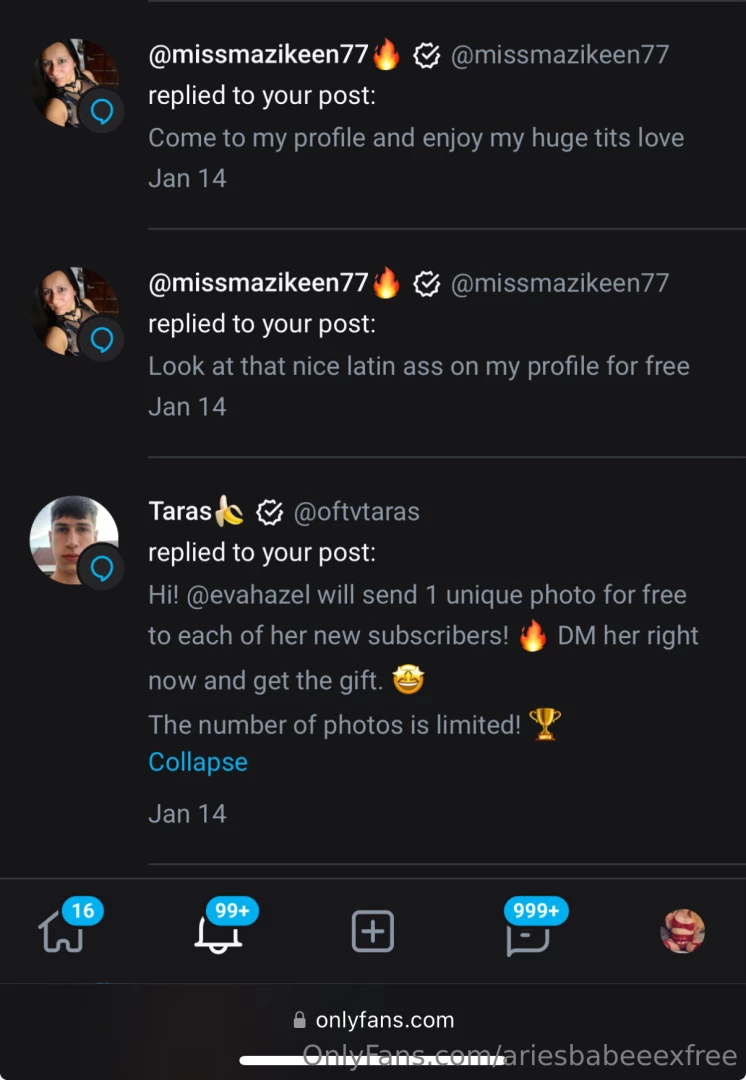Click the verified badge in first notification
The width and height of the screenshot is (746, 1080).
(427, 56)
